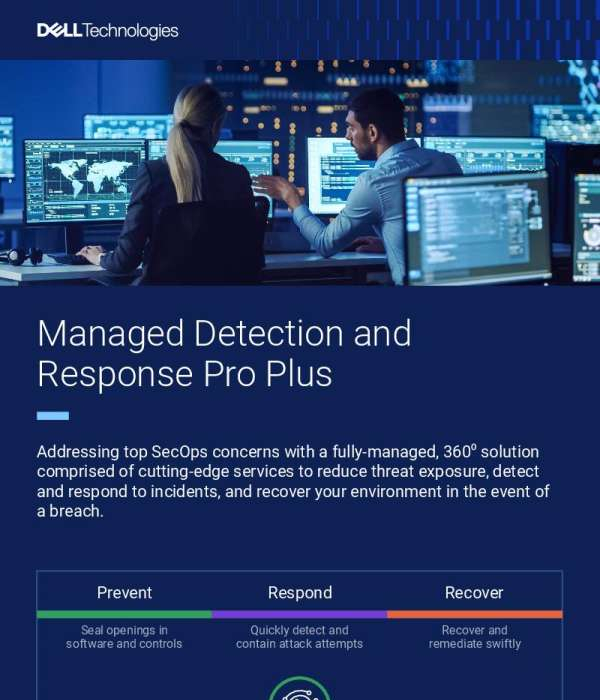Click the large foreground monitor on the right

coord(476,228)
